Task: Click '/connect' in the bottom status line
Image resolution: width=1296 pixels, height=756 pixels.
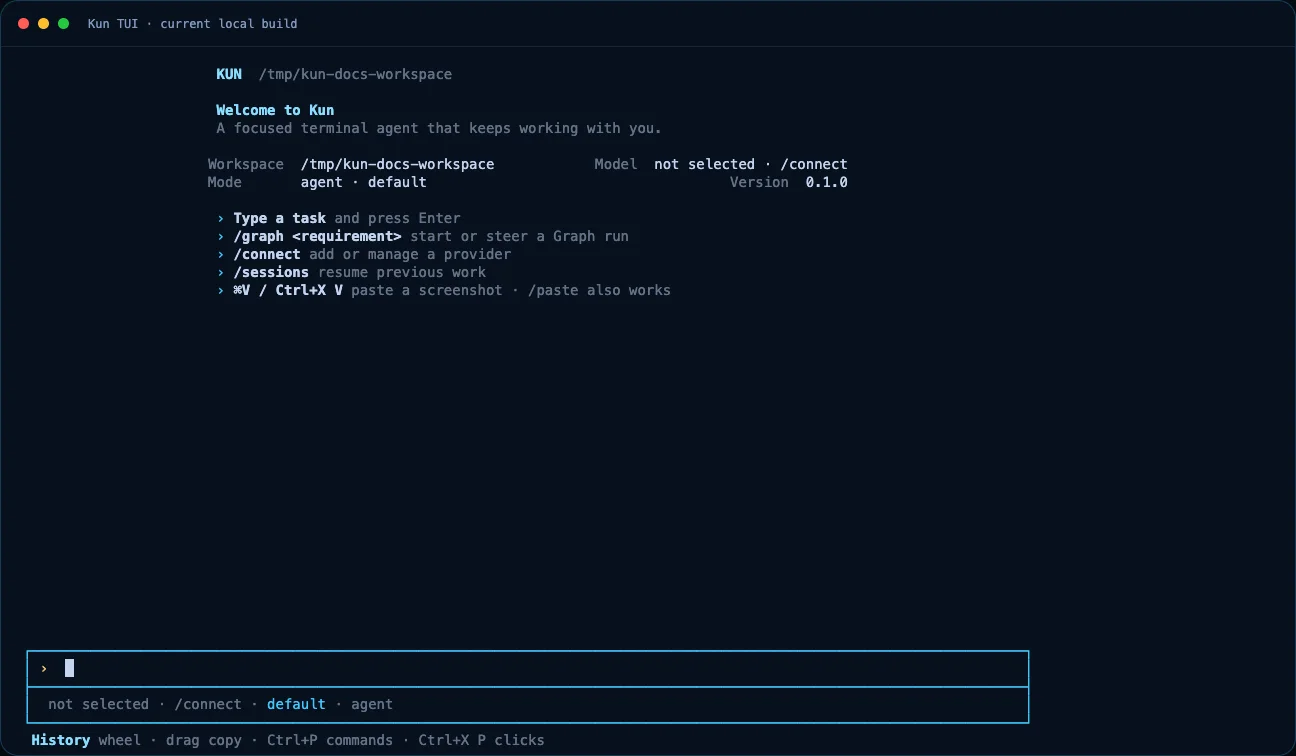Action: click(x=208, y=704)
